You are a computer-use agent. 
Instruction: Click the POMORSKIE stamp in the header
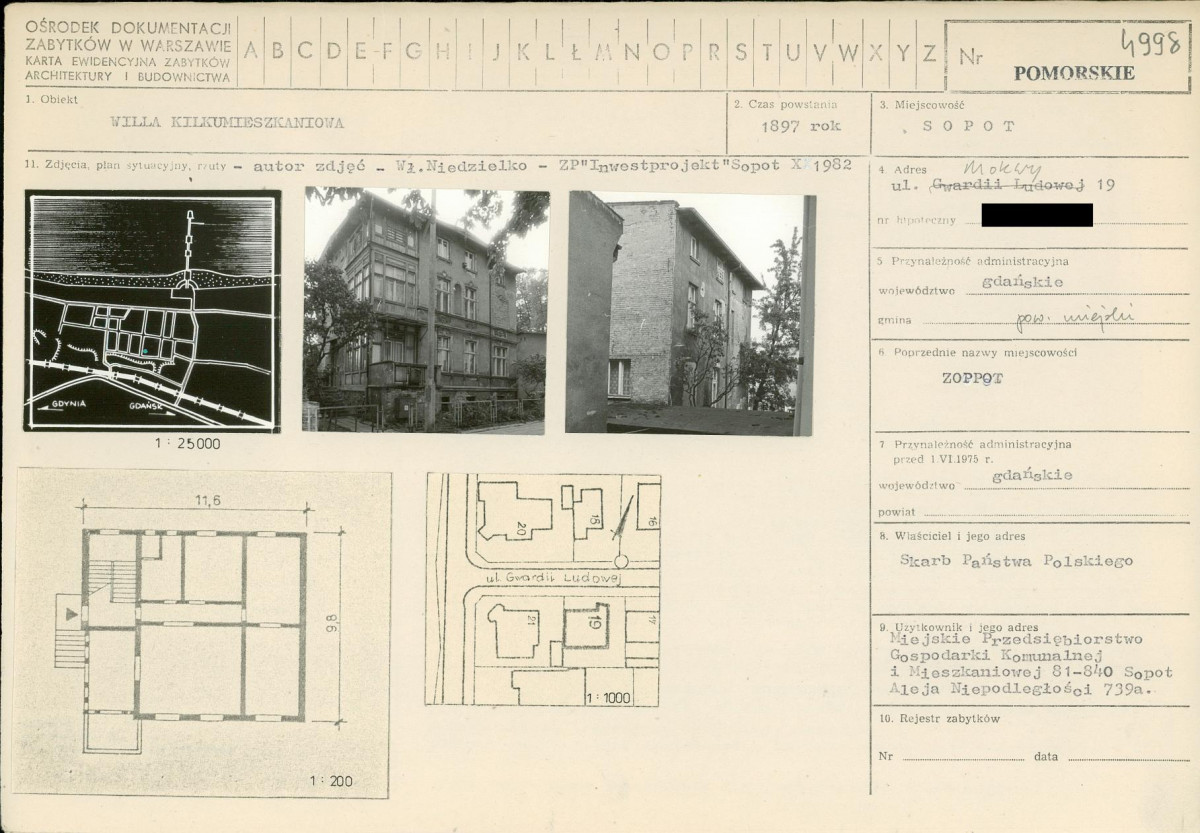(1074, 73)
